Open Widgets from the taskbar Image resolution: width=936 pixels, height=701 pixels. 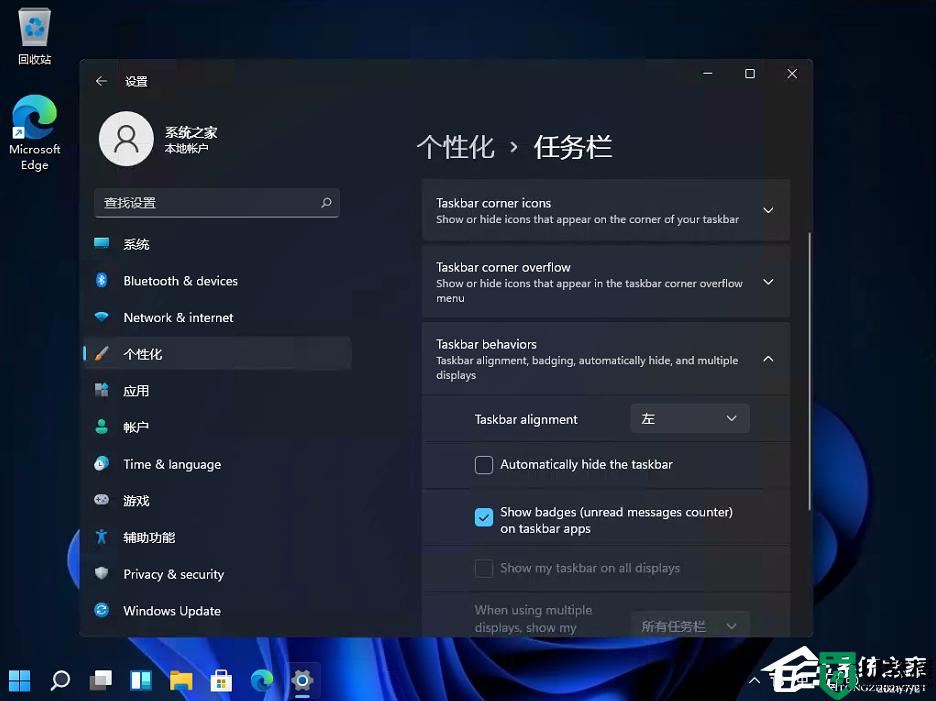point(141,681)
